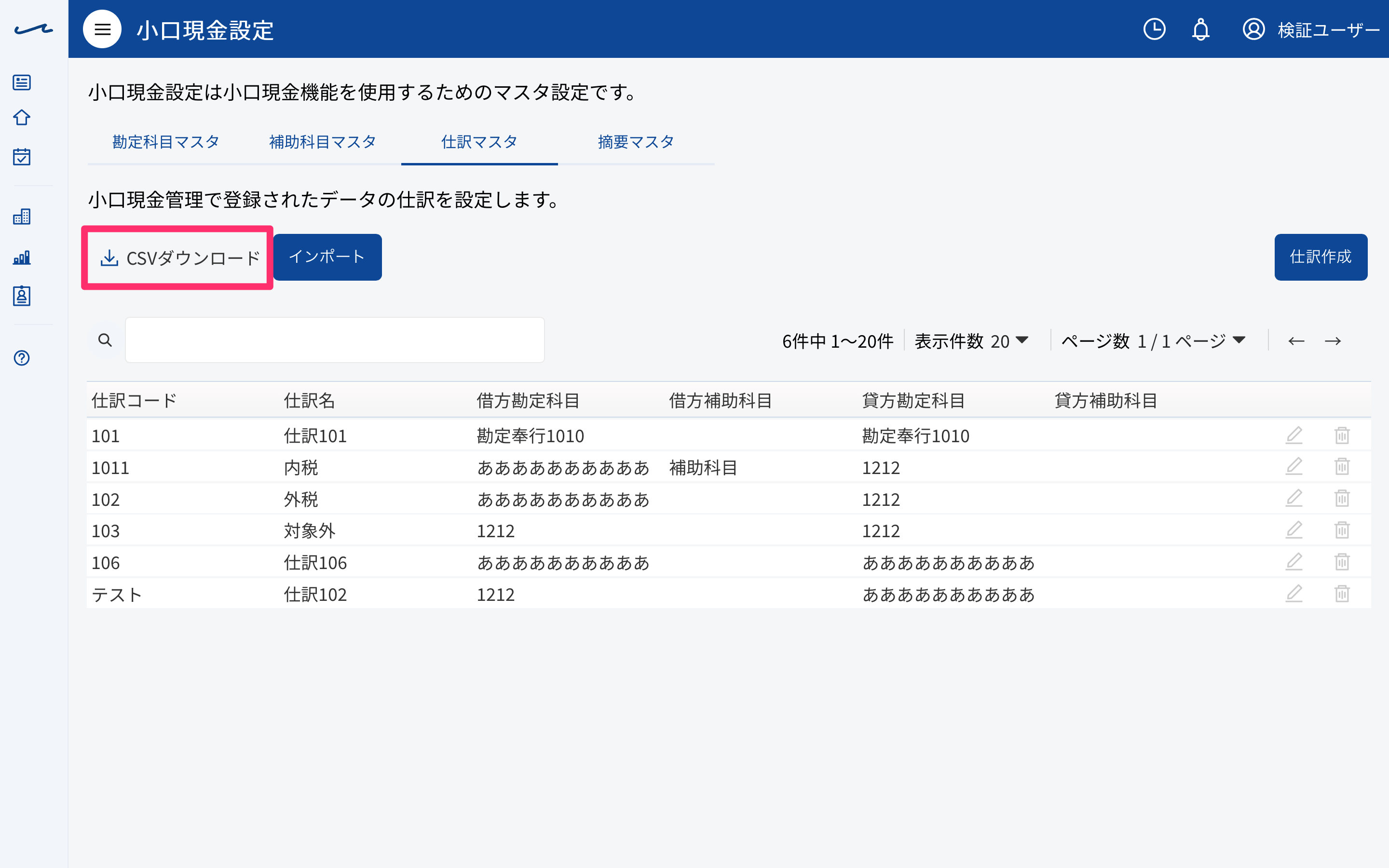Click the 借方補助科目 column header
Viewport: 1389px width, 868px height.
721,400
